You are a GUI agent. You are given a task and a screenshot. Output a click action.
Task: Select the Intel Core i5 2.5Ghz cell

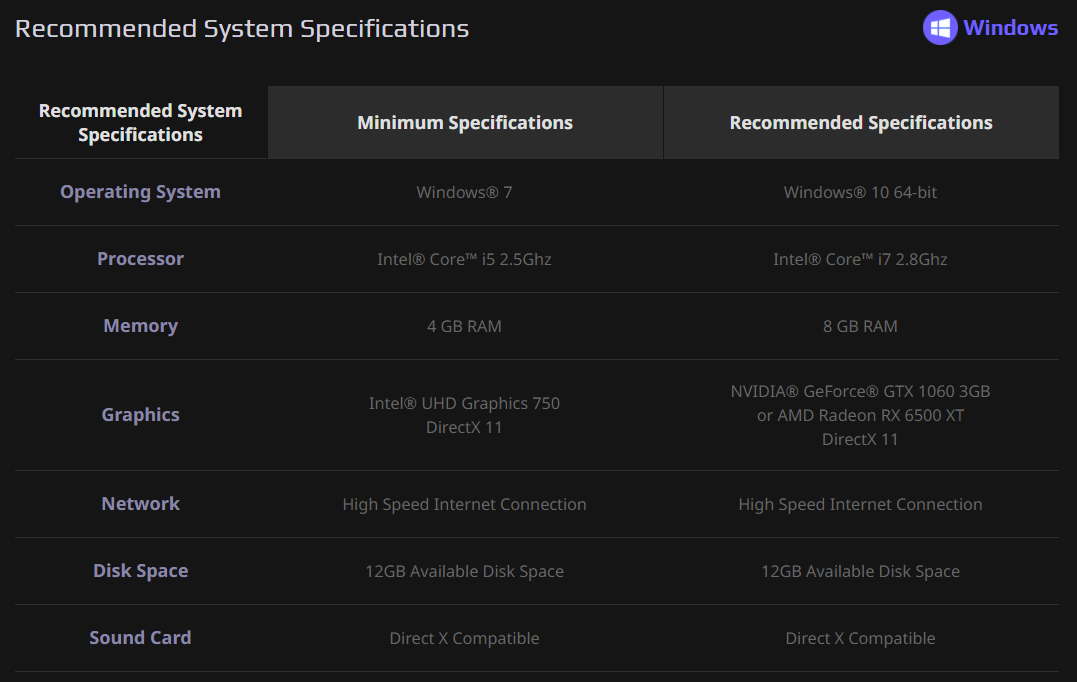(x=464, y=259)
